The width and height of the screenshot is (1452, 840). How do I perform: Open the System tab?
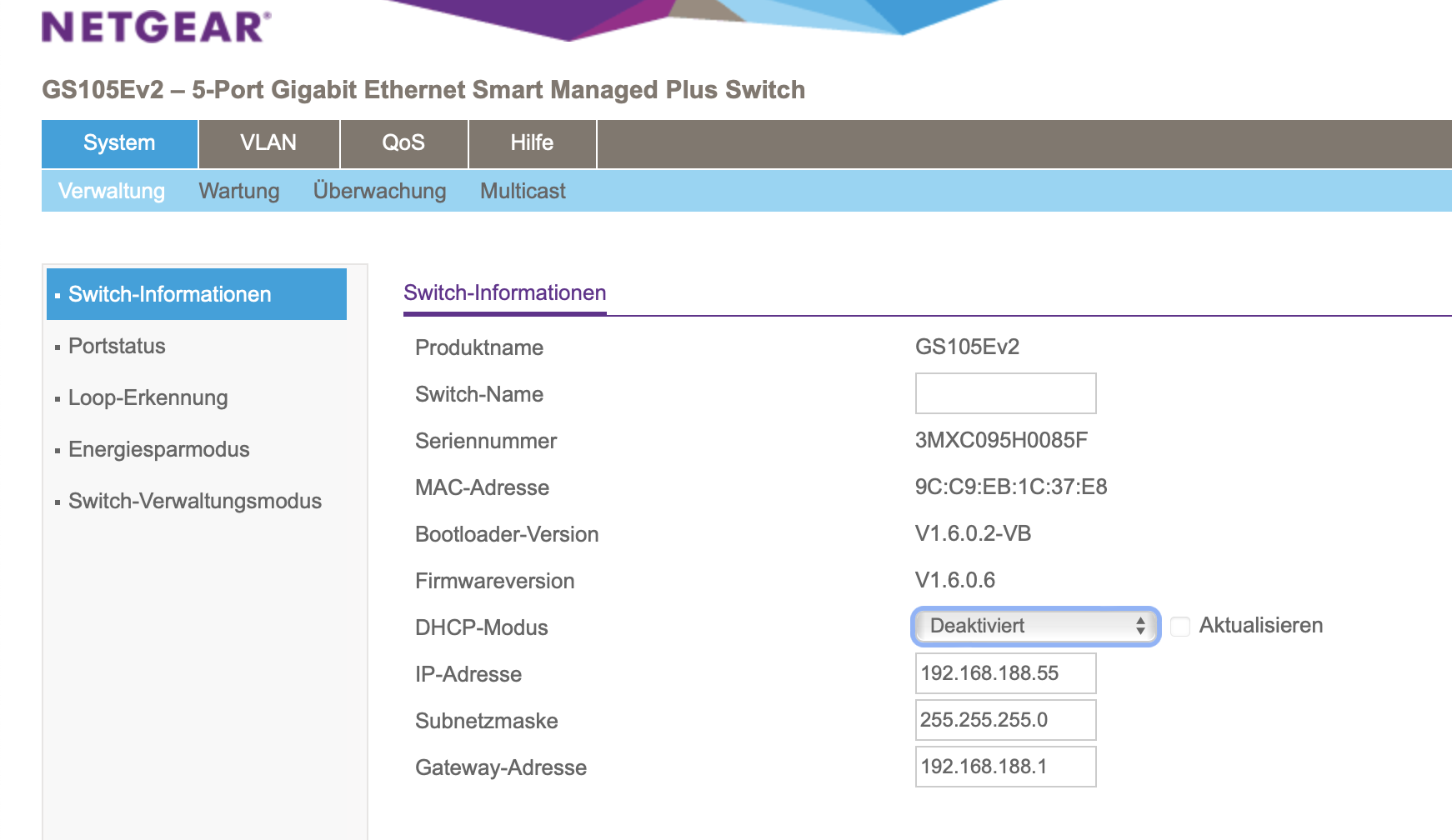119,143
